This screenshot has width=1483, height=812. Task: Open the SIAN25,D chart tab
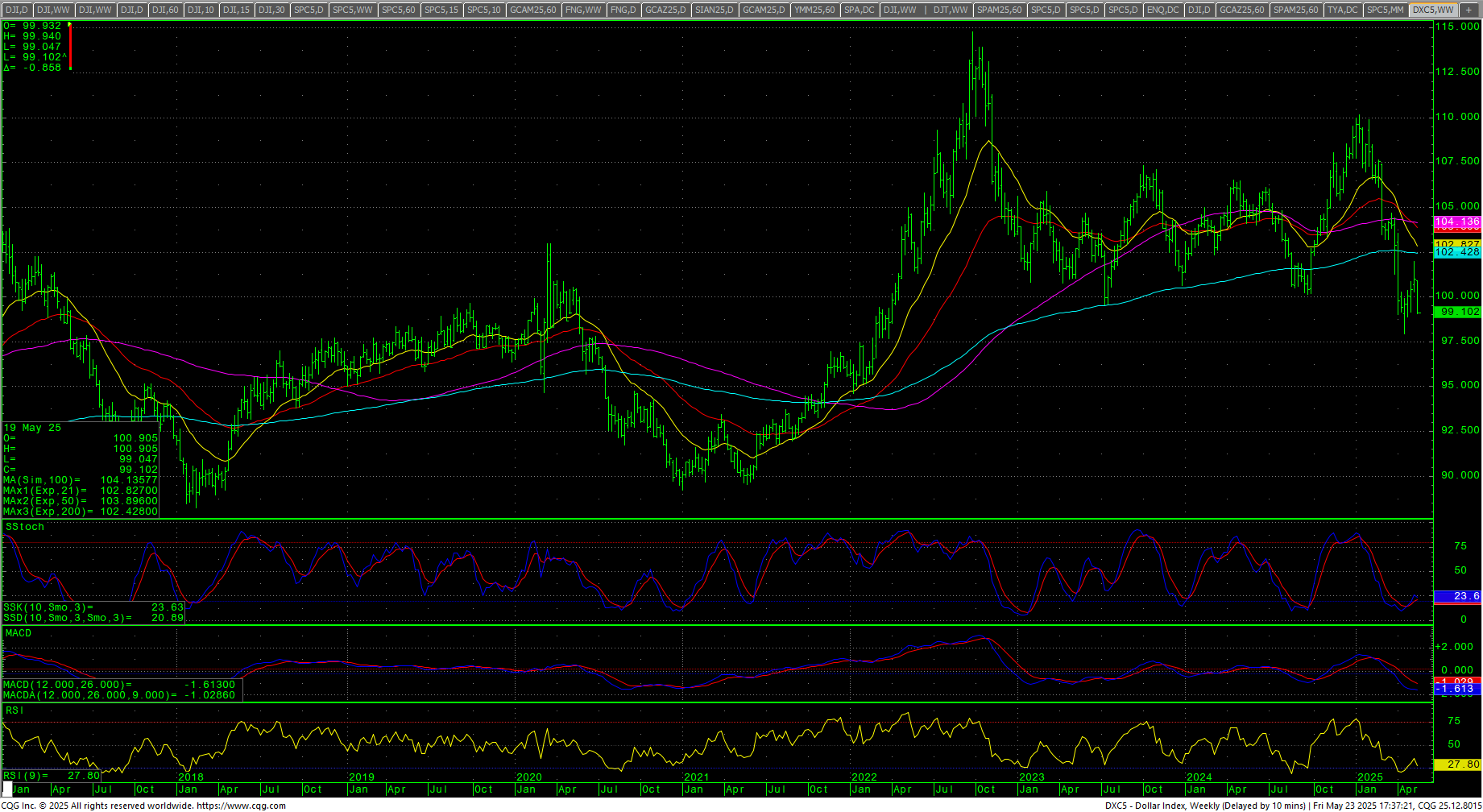(x=714, y=10)
